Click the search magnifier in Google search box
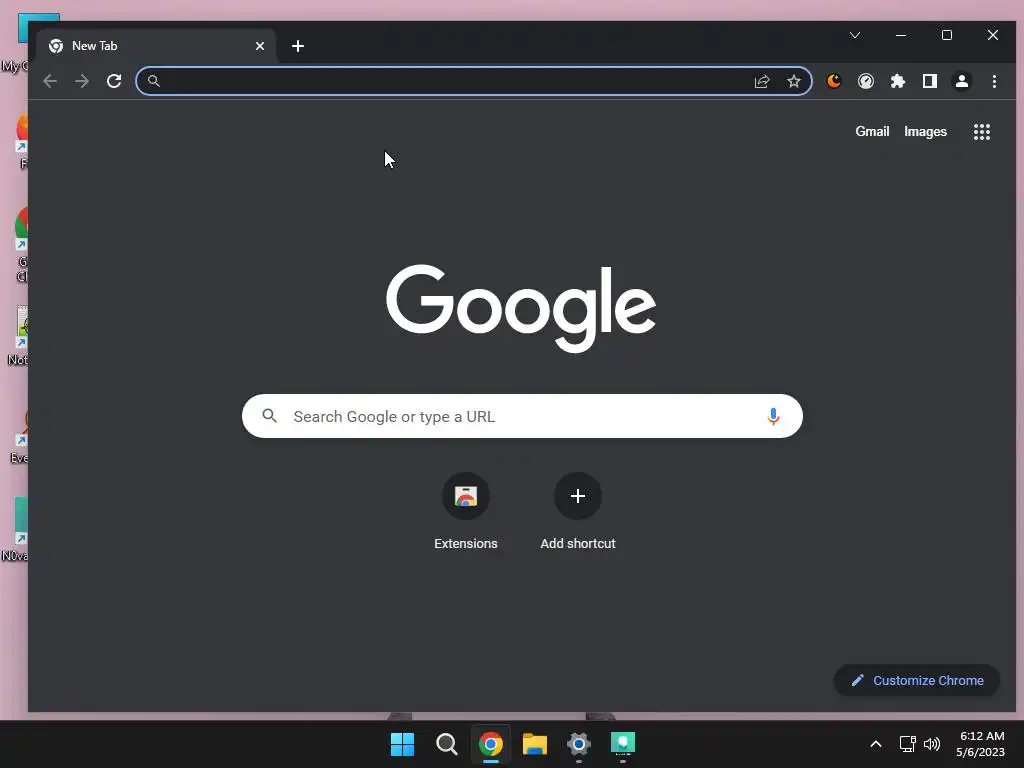Screen dimensions: 1024x768 (270, 415)
